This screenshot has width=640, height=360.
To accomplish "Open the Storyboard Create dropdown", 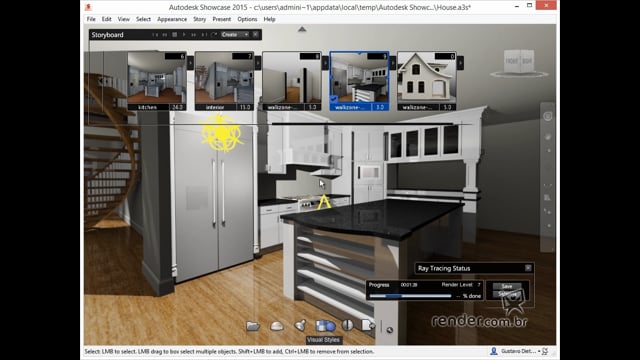I will pos(235,35).
